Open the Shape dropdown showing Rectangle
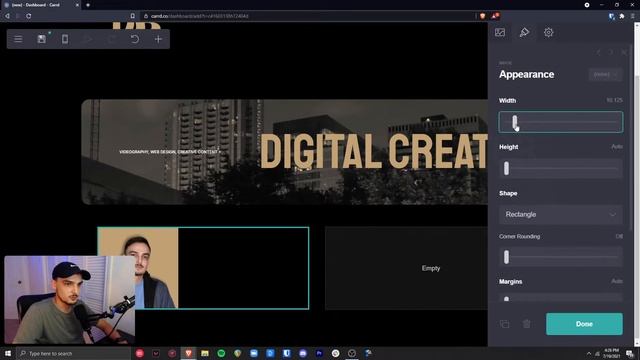 [x=561, y=214]
